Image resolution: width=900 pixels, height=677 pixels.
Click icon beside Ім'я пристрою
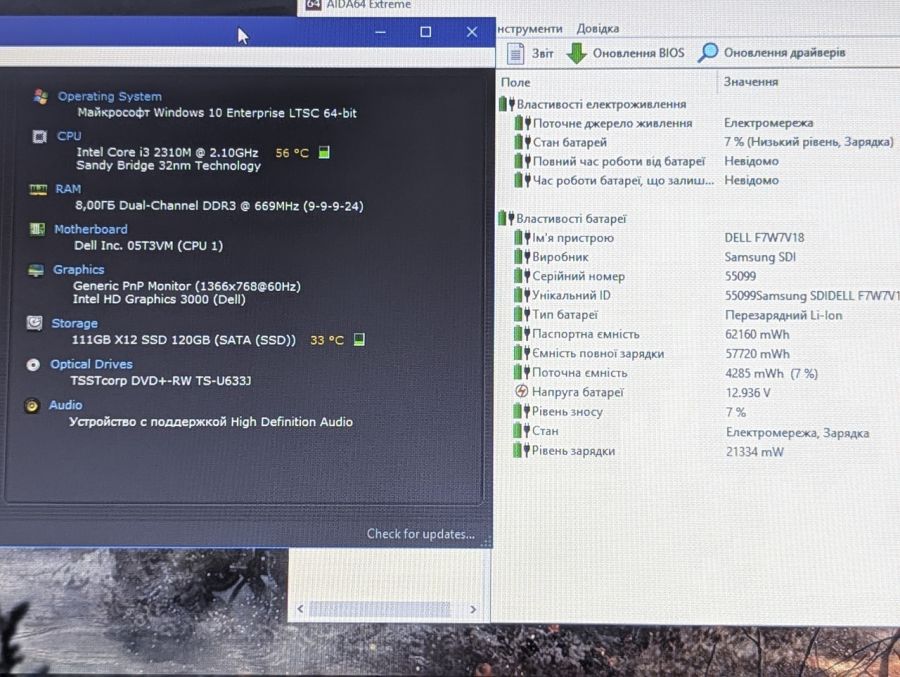522,238
